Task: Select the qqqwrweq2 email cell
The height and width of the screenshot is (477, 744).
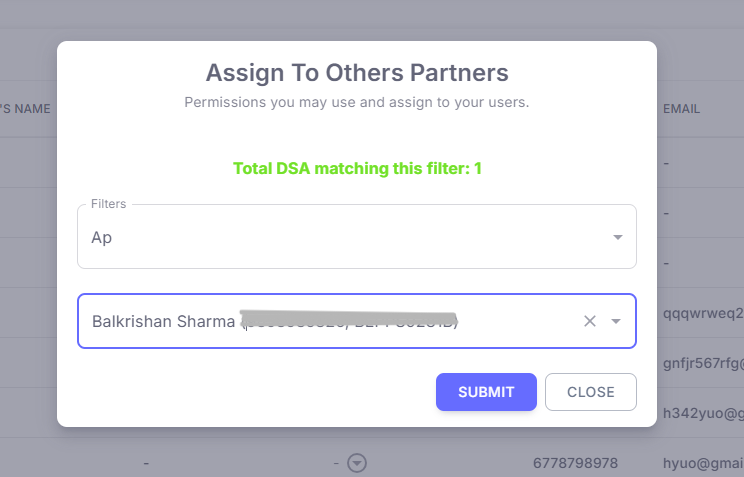Action: click(x=702, y=312)
